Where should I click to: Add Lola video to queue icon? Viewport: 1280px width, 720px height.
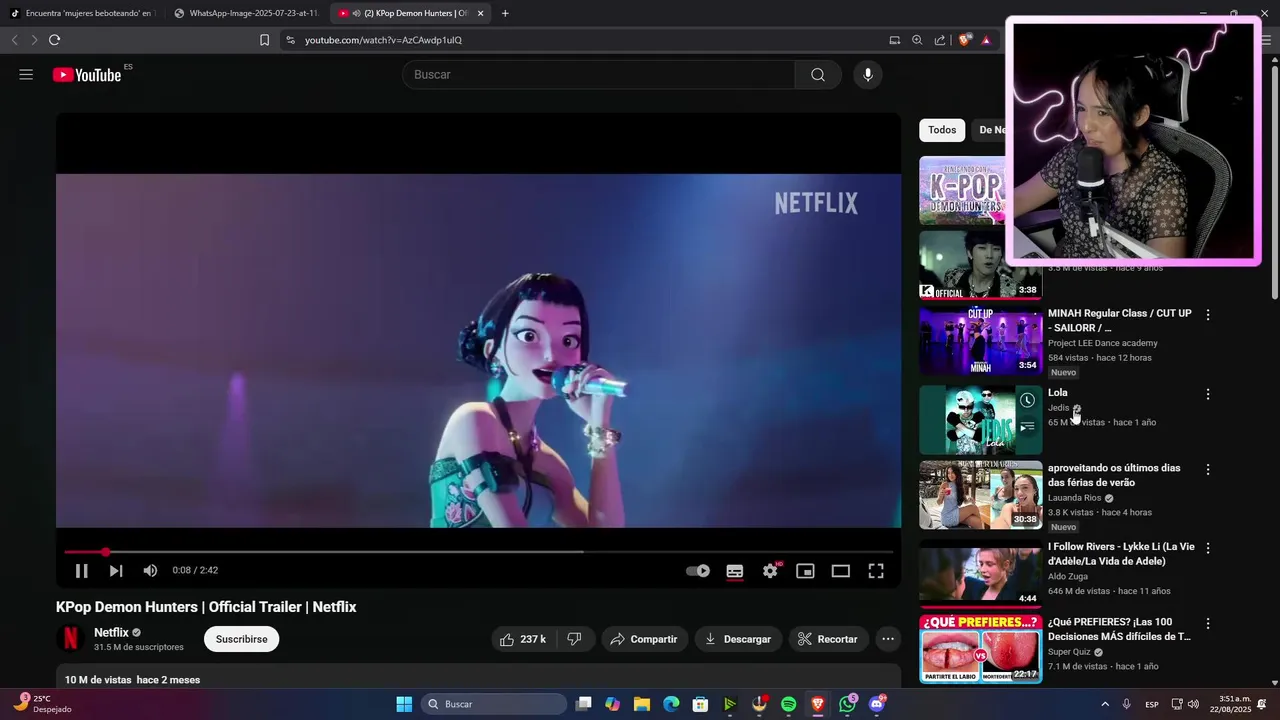(1027, 427)
